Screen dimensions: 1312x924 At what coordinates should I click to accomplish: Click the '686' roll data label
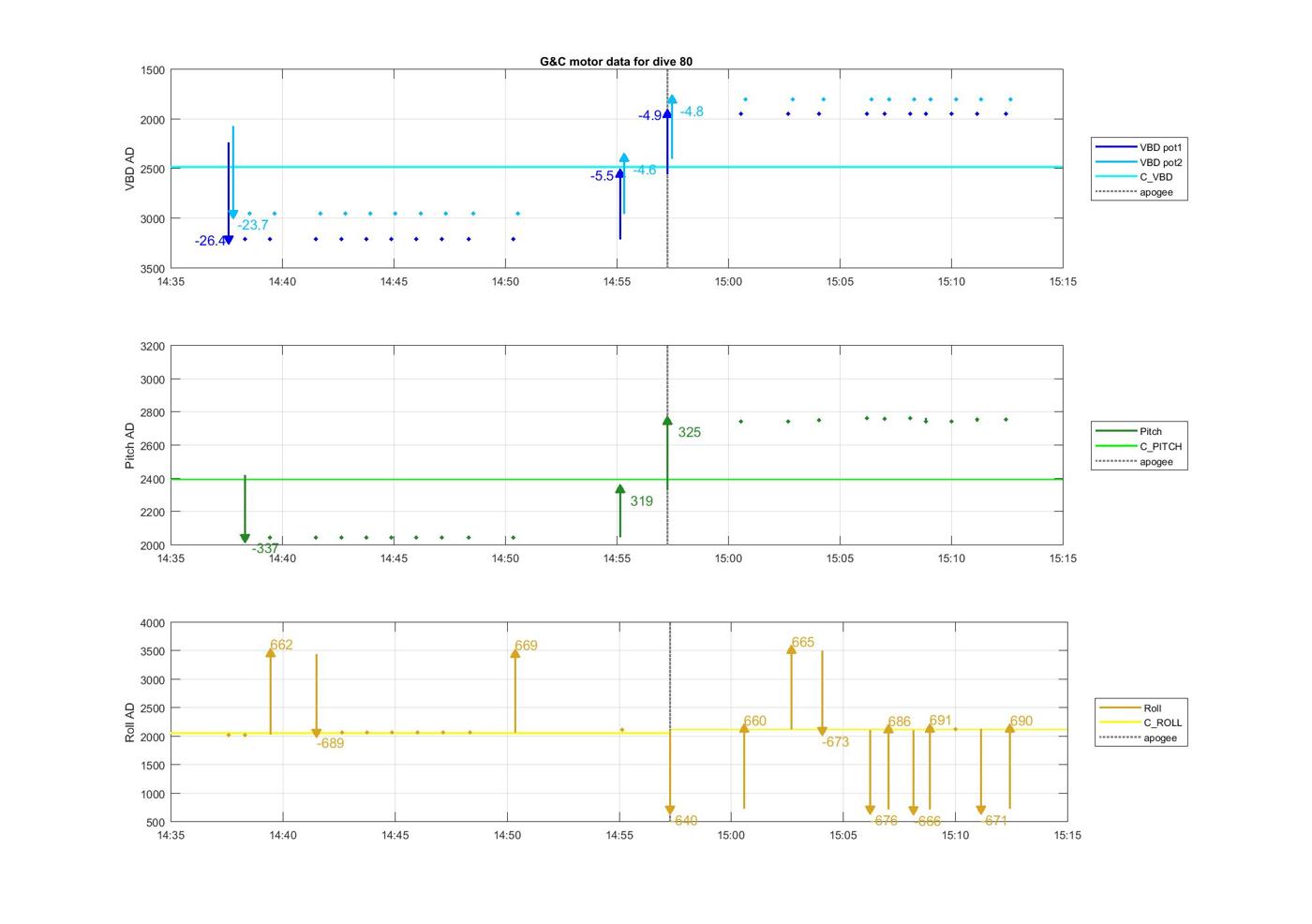pyautogui.click(x=900, y=722)
